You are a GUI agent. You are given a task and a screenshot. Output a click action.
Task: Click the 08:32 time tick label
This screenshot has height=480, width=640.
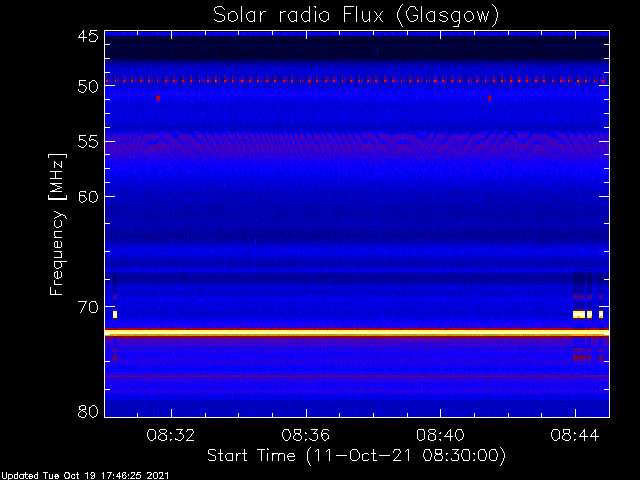[x=171, y=435]
